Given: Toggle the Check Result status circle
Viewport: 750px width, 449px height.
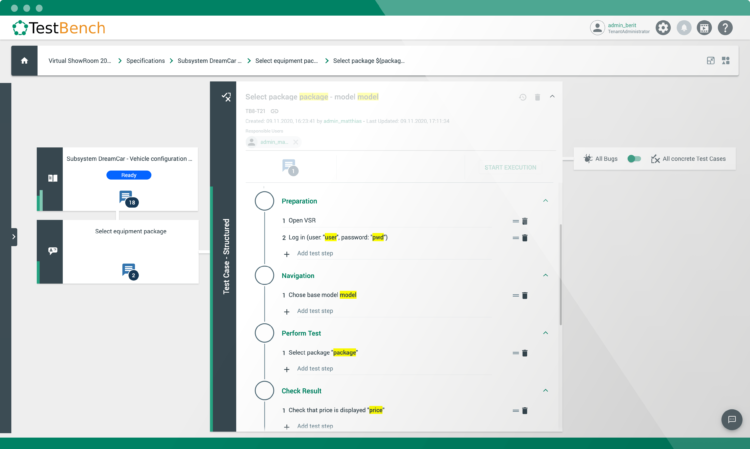Looking at the screenshot, I should pyautogui.click(x=265, y=391).
